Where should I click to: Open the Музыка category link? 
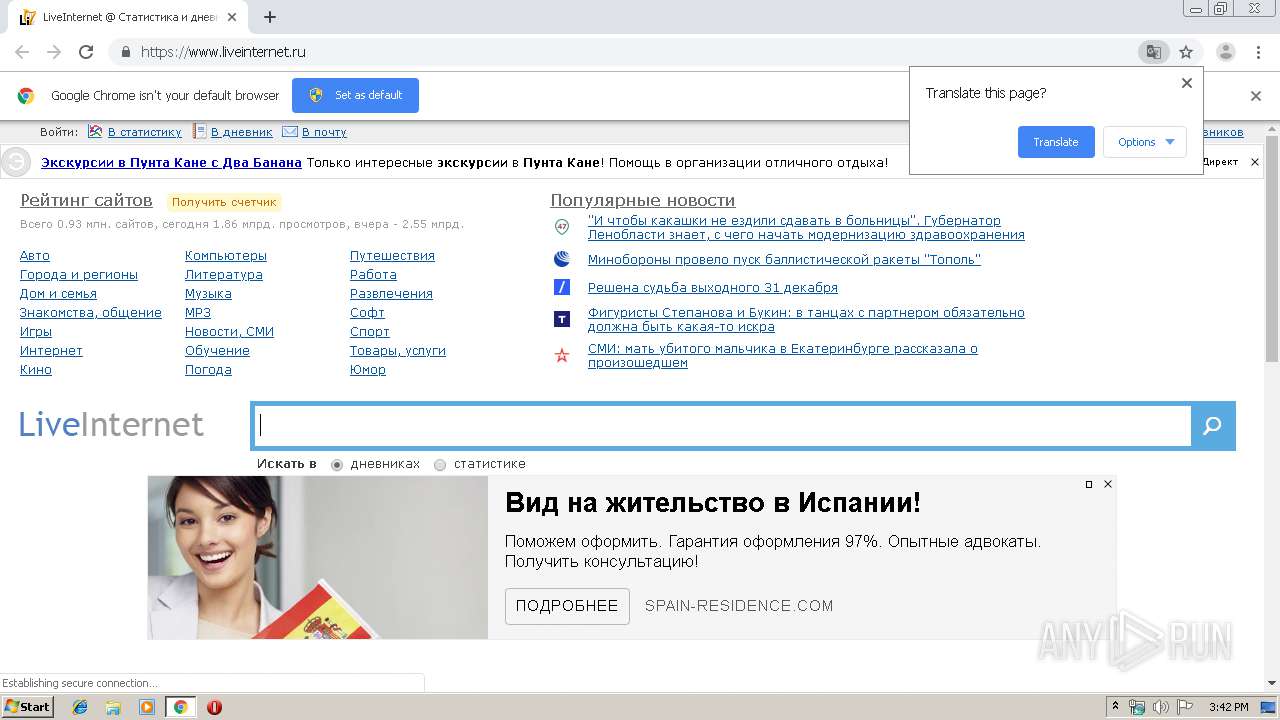click(208, 294)
